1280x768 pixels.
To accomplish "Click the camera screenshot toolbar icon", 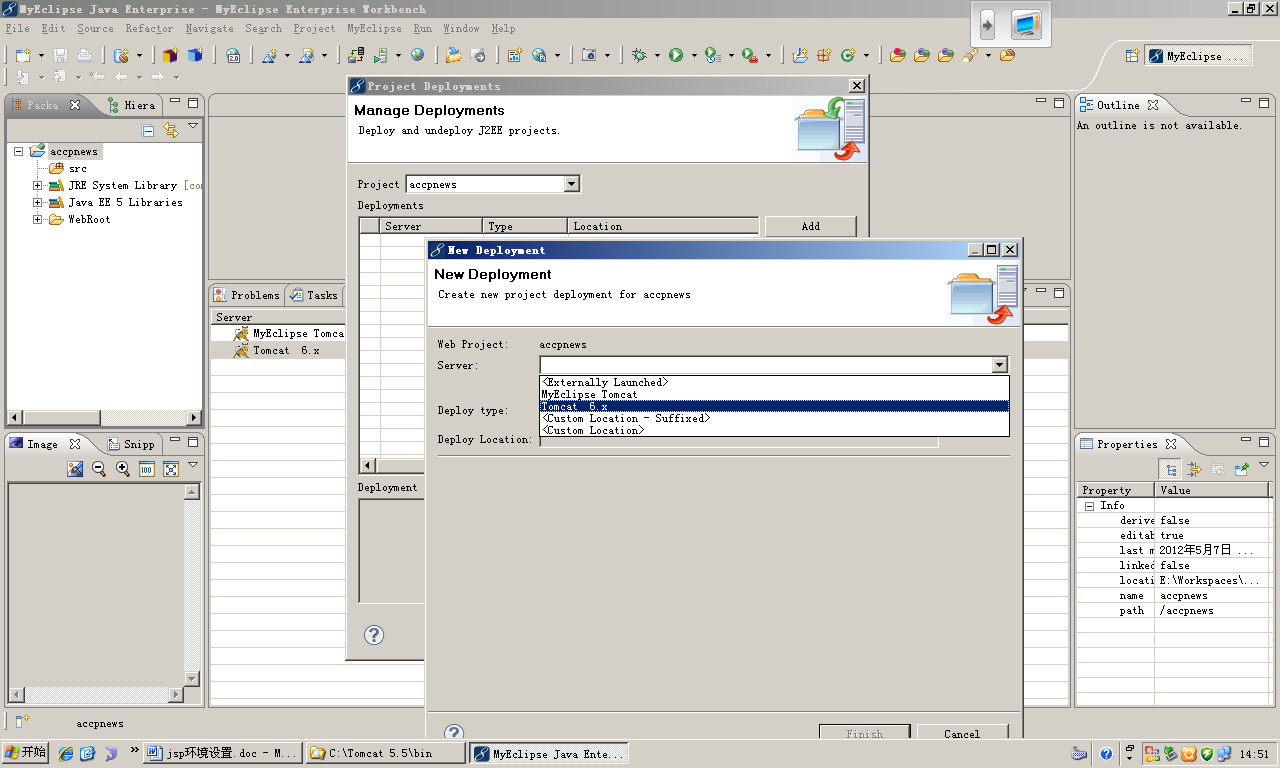I will point(589,56).
